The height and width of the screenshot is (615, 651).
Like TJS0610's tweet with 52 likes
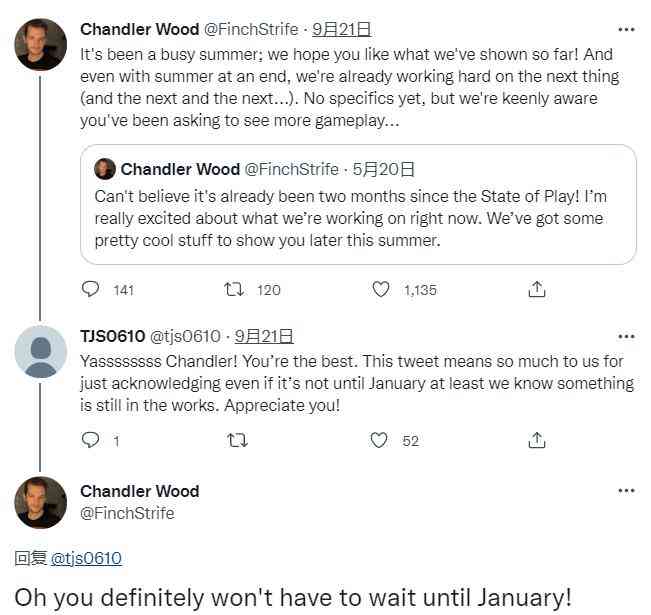[x=379, y=440]
